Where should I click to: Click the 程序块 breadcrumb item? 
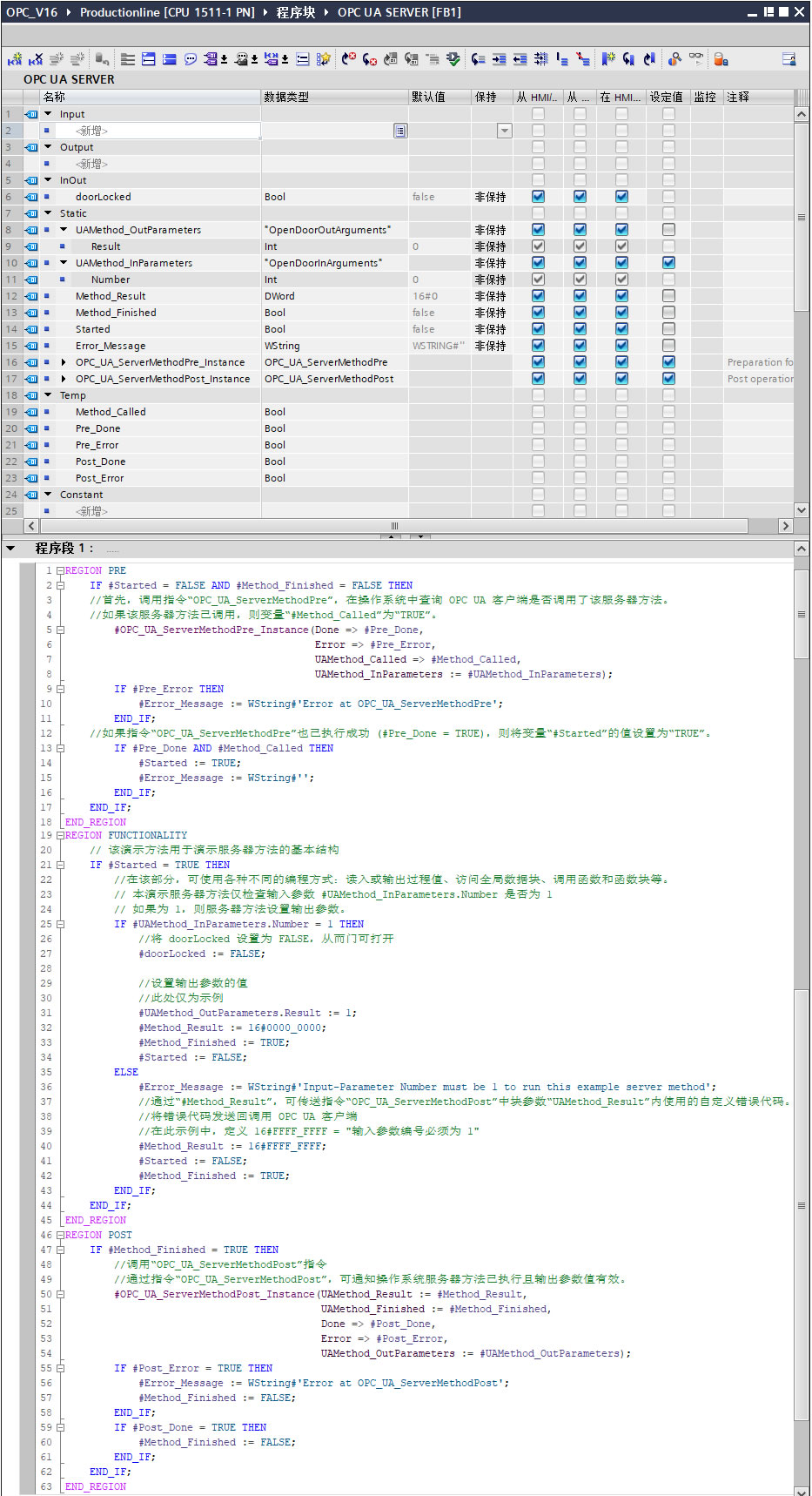(x=295, y=12)
